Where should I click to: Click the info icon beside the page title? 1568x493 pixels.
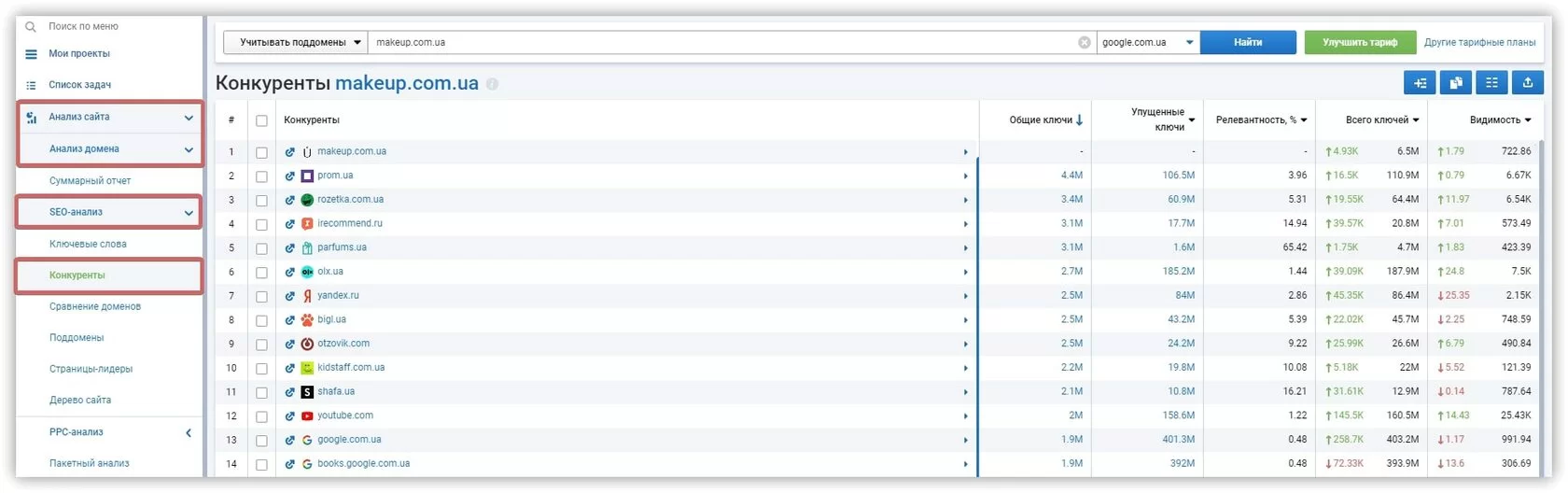492,84
